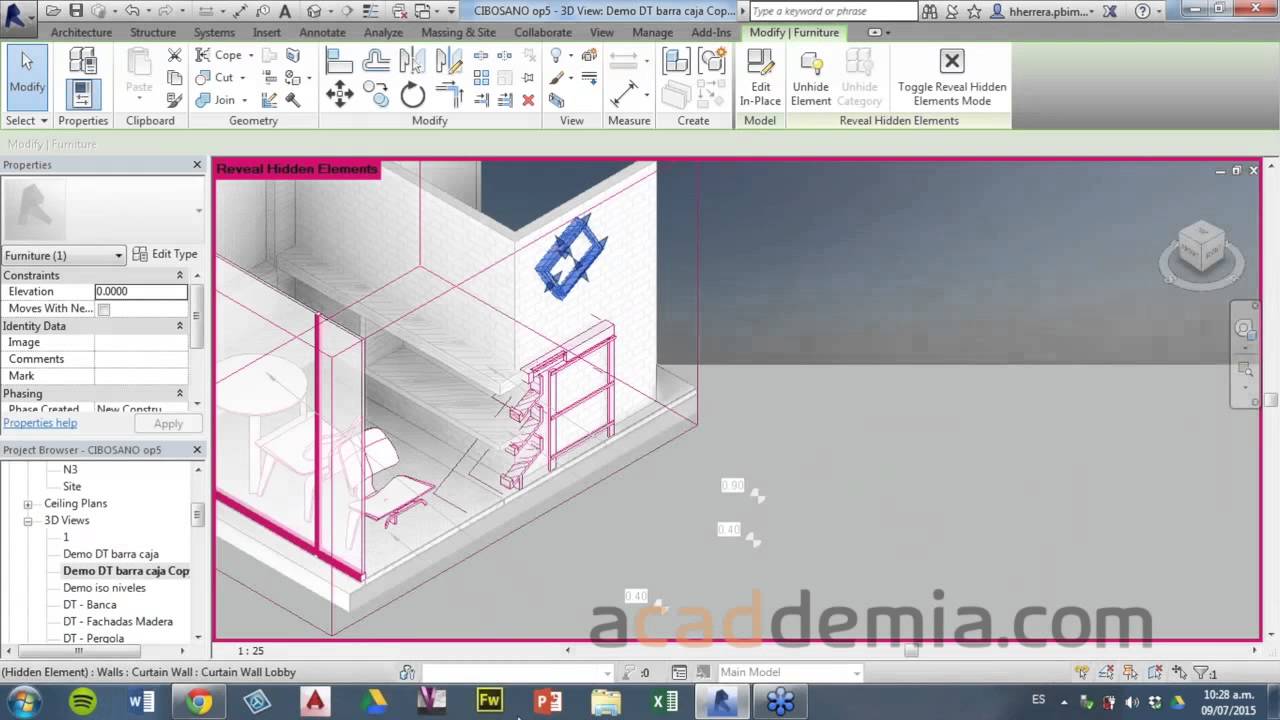Open the Collaborate ribbon tab

point(543,32)
